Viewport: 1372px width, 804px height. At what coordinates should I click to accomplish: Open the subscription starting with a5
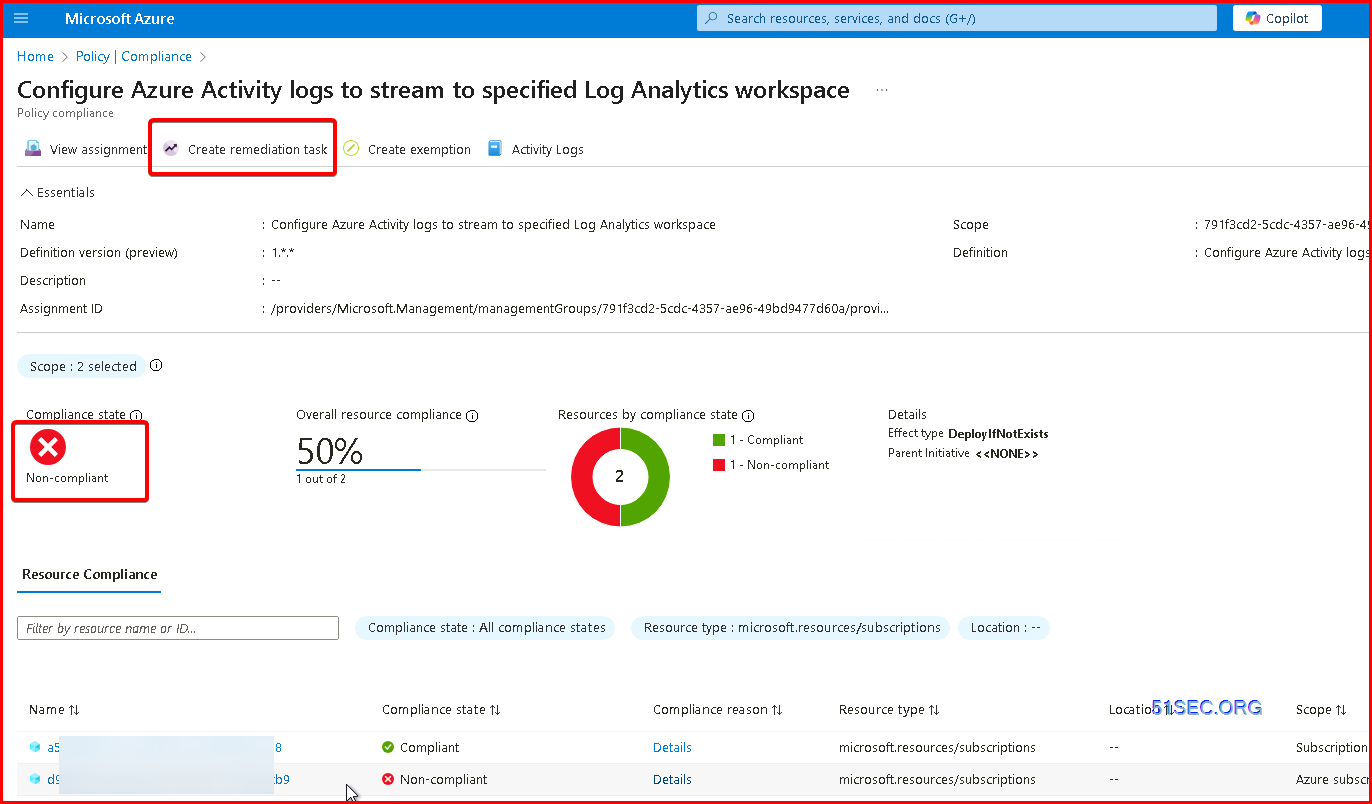pyautogui.click(x=165, y=747)
